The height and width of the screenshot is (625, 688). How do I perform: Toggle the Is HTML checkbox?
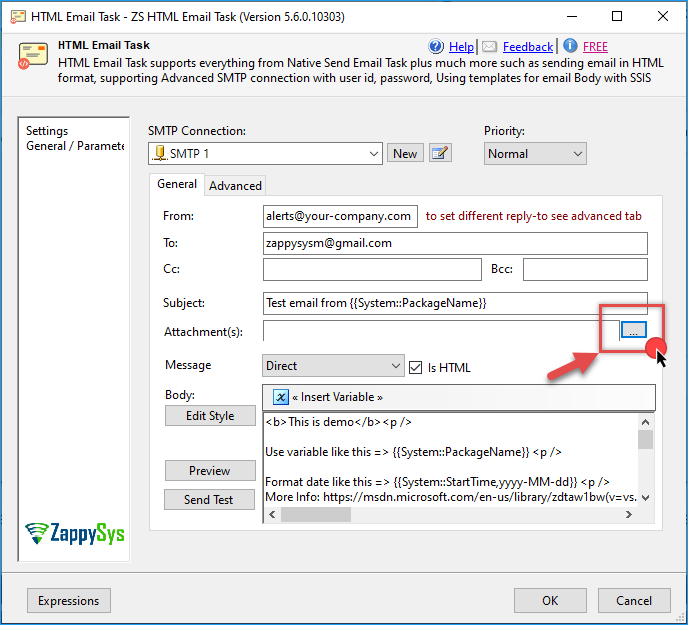click(415, 367)
